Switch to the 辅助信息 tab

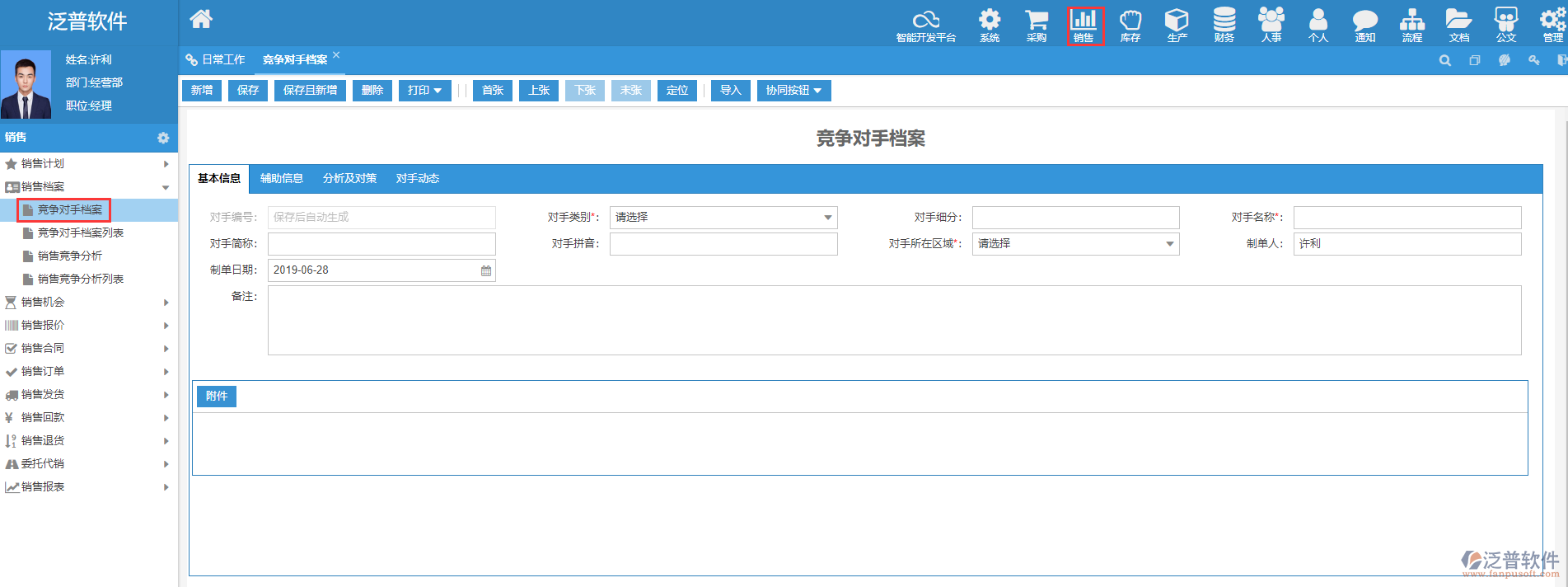coord(282,179)
